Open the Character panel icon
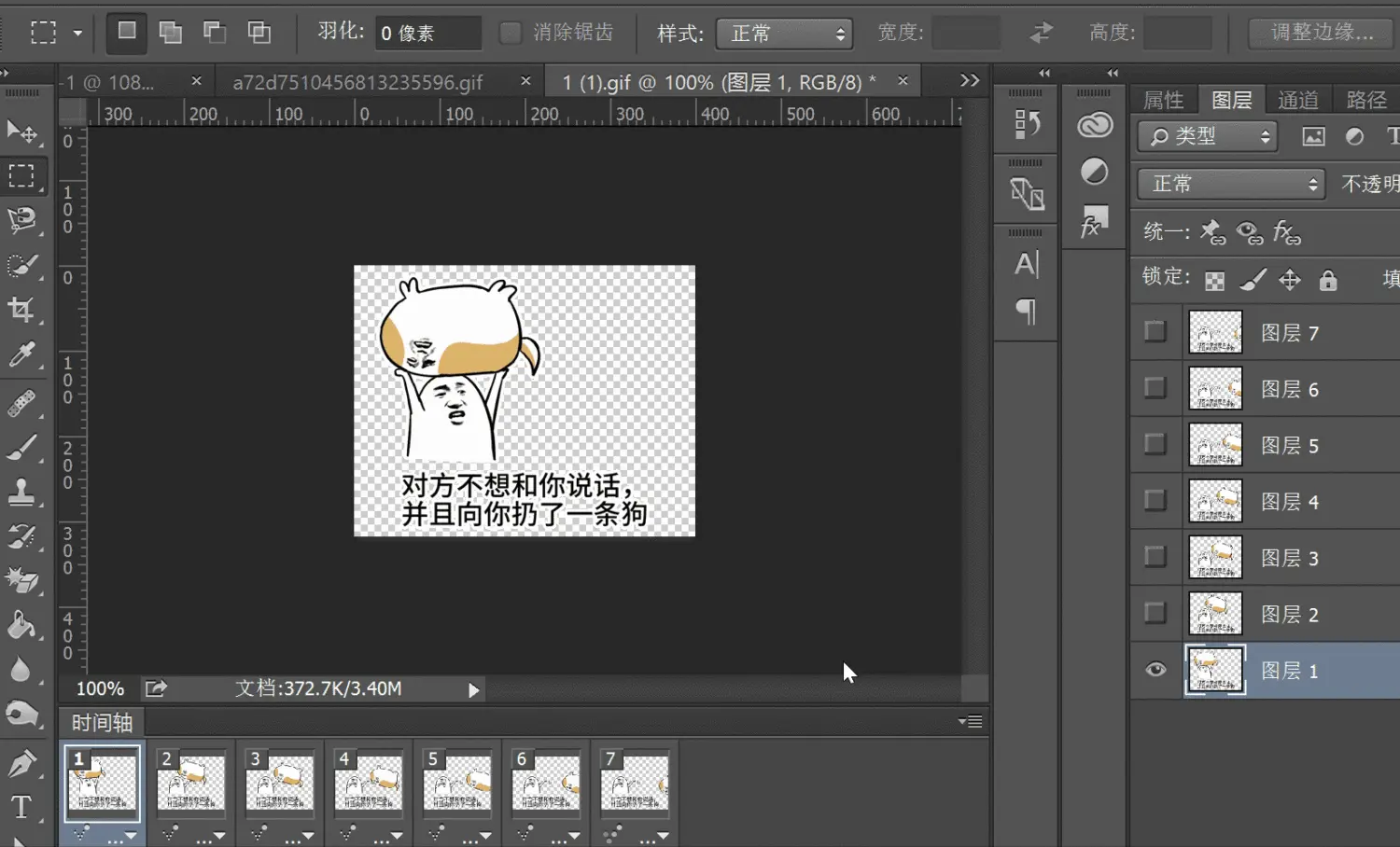The width and height of the screenshot is (1400, 847). tap(1026, 265)
